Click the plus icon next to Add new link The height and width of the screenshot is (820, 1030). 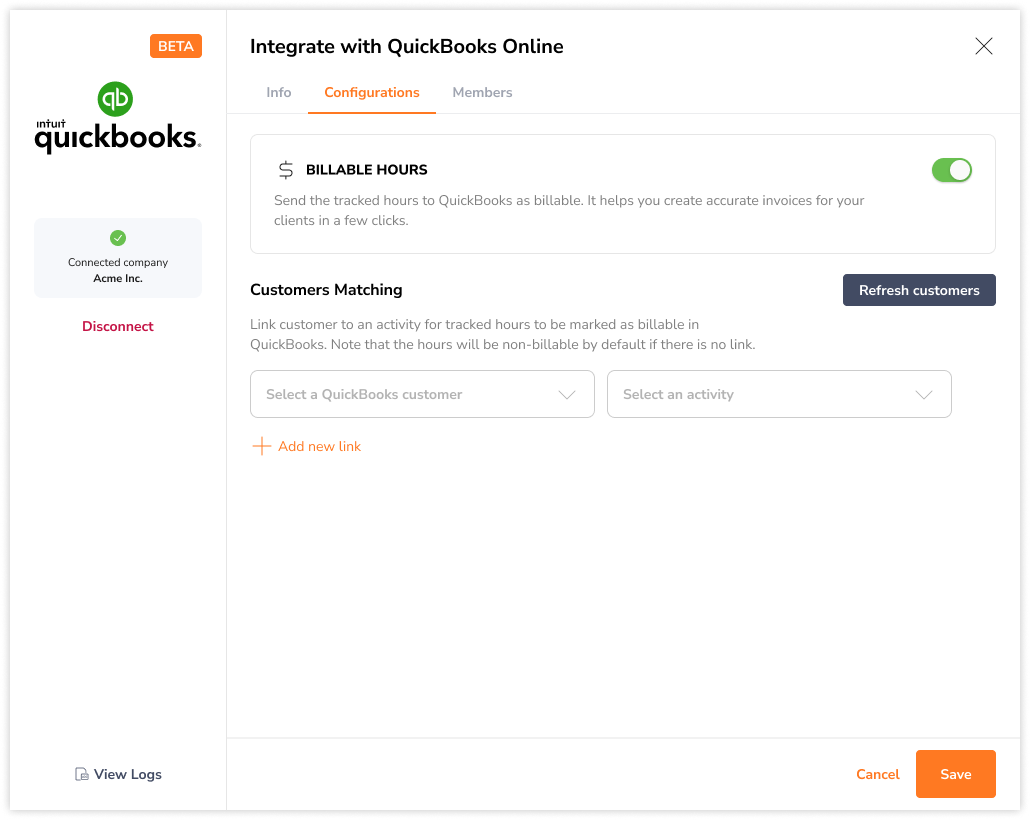coord(260,446)
